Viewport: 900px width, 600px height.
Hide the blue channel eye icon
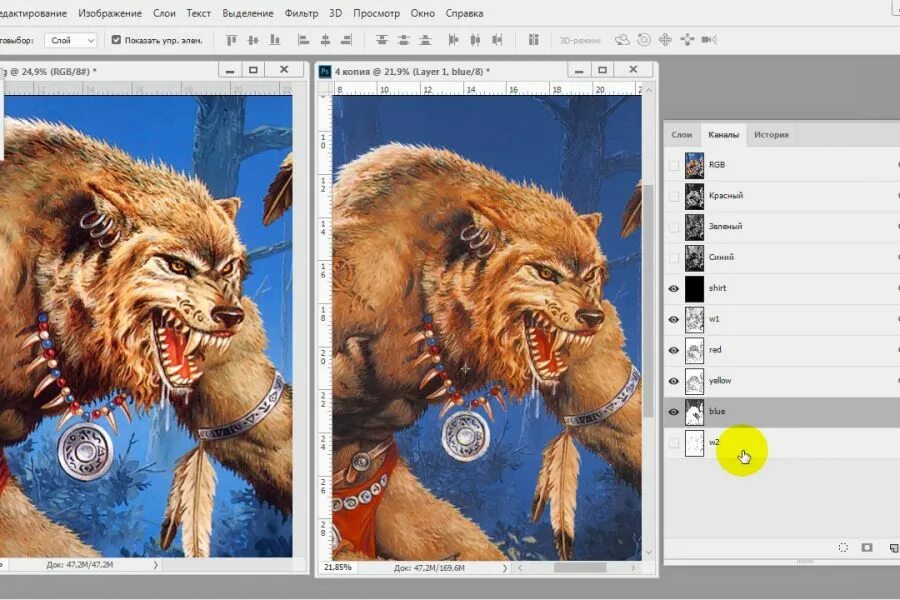[x=674, y=412]
